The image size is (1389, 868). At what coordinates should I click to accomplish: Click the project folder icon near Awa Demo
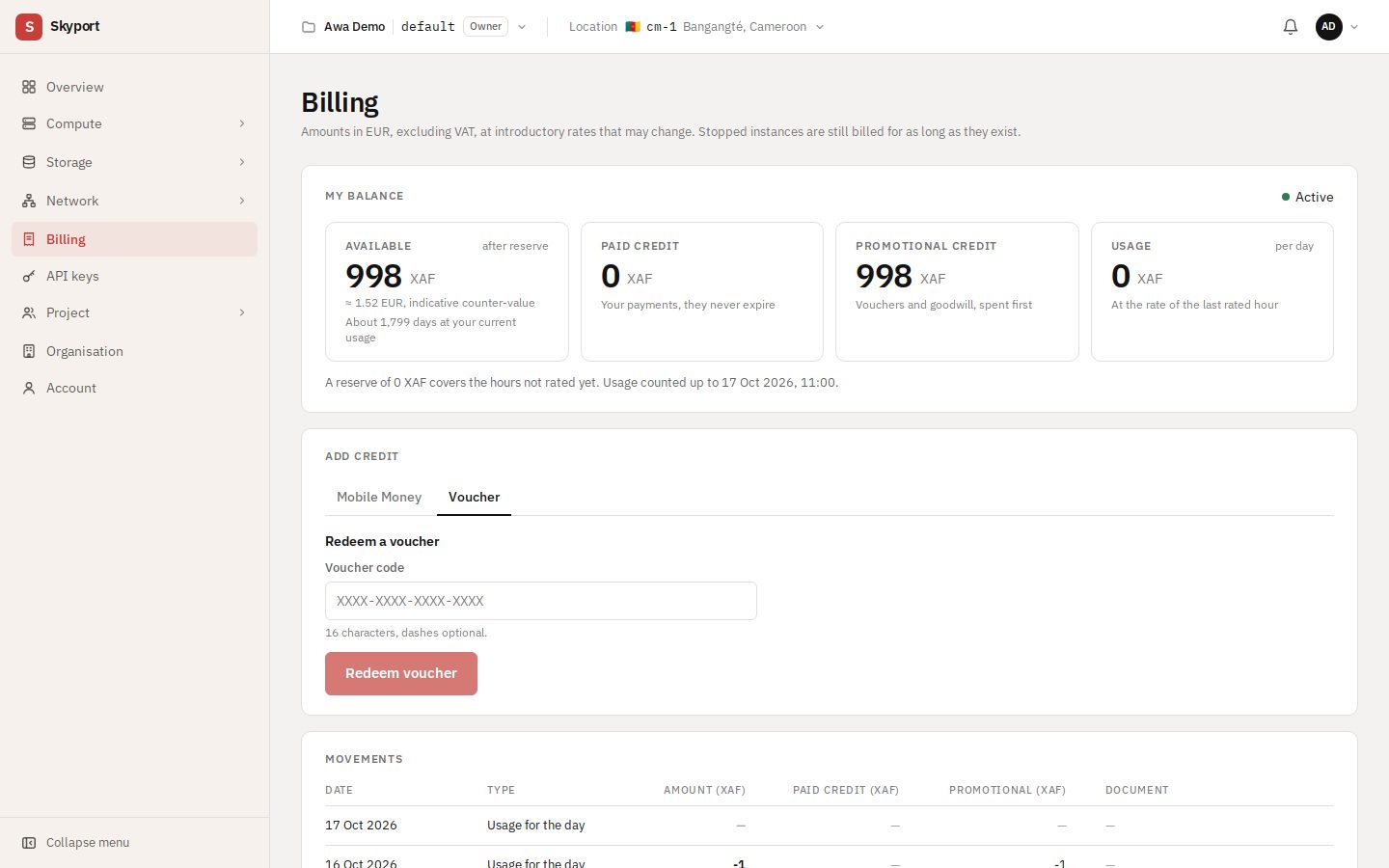pos(309,27)
